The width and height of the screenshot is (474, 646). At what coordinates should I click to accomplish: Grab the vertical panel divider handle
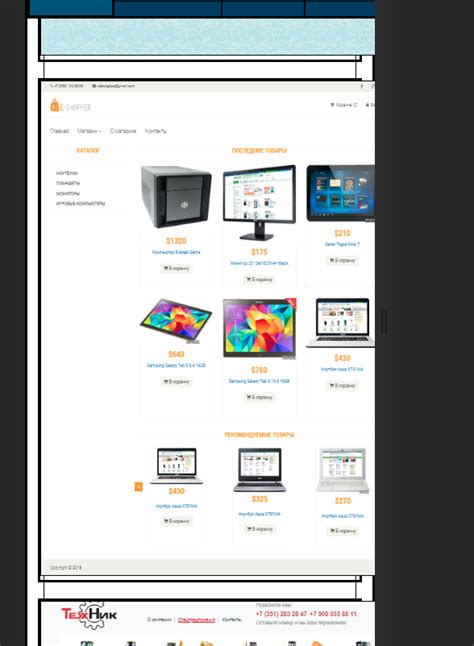[x=384, y=322]
